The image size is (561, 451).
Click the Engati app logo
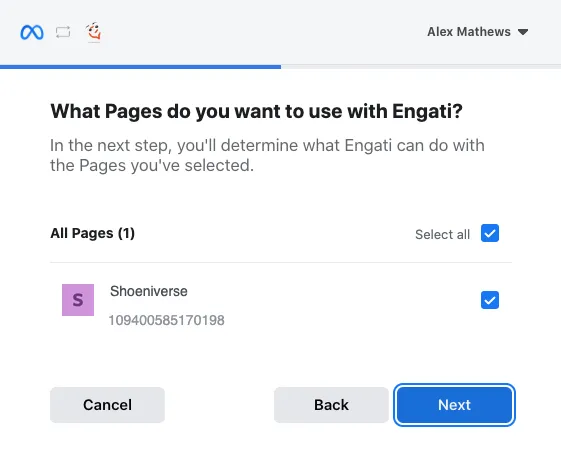tap(94, 32)
